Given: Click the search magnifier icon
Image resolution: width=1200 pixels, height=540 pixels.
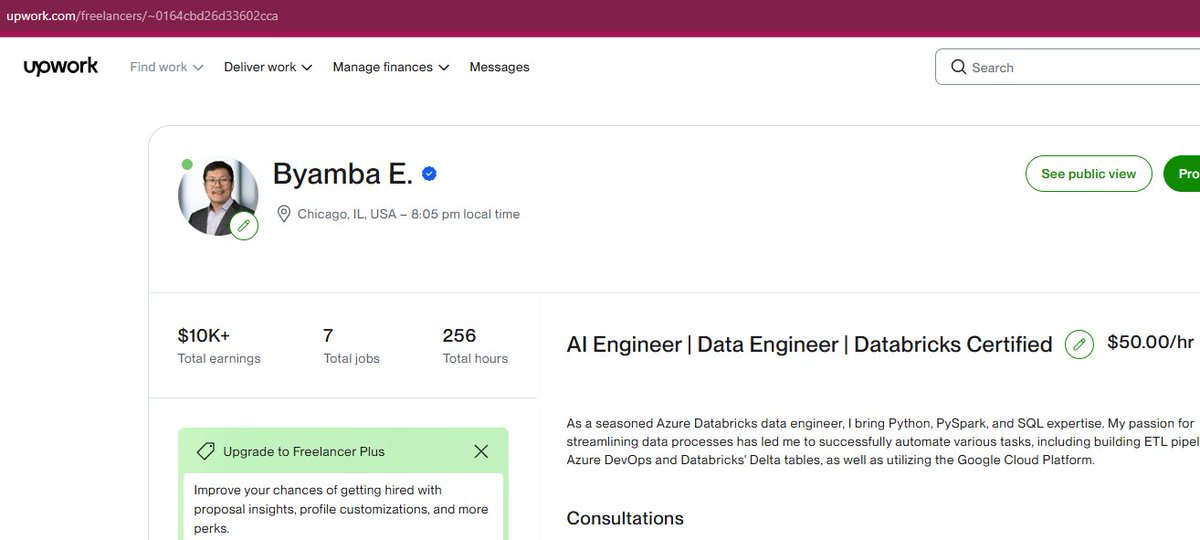Looking at the screenshot, I should point(959,67).
